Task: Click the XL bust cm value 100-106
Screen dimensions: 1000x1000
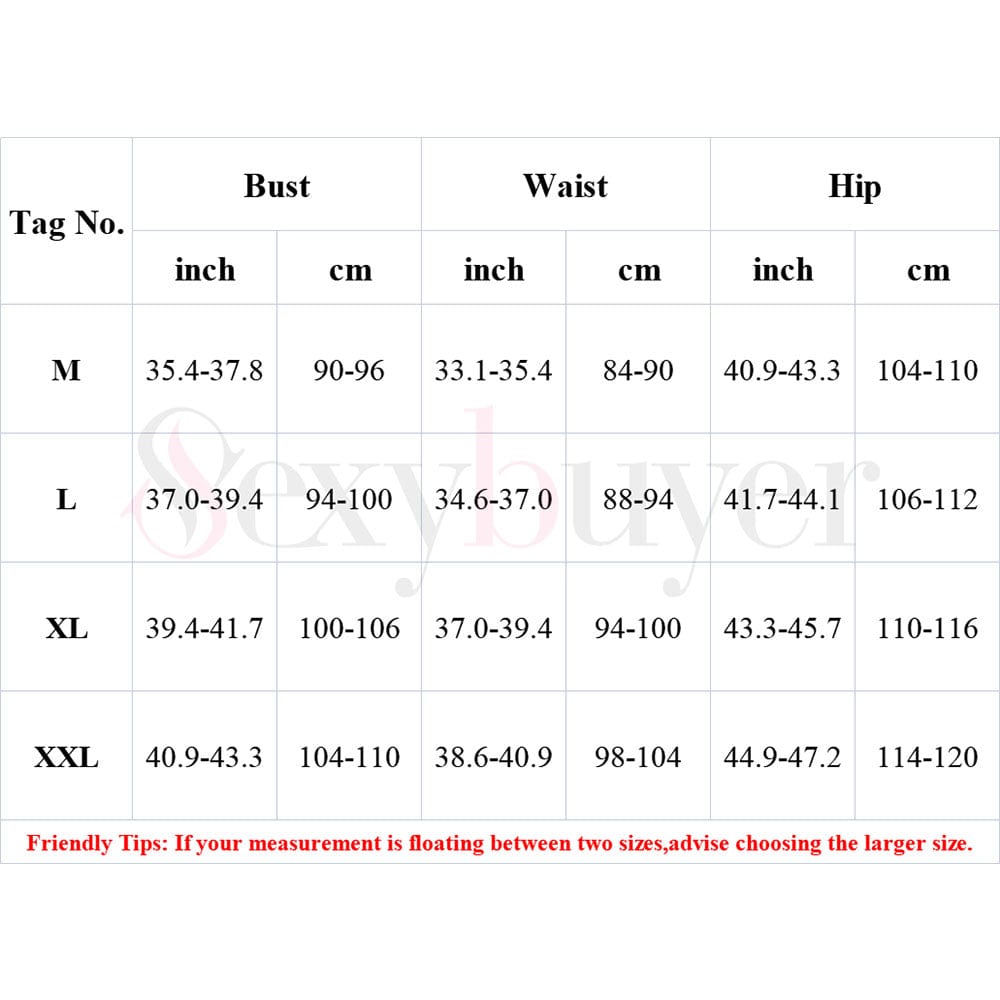Action: click(349, 628)
